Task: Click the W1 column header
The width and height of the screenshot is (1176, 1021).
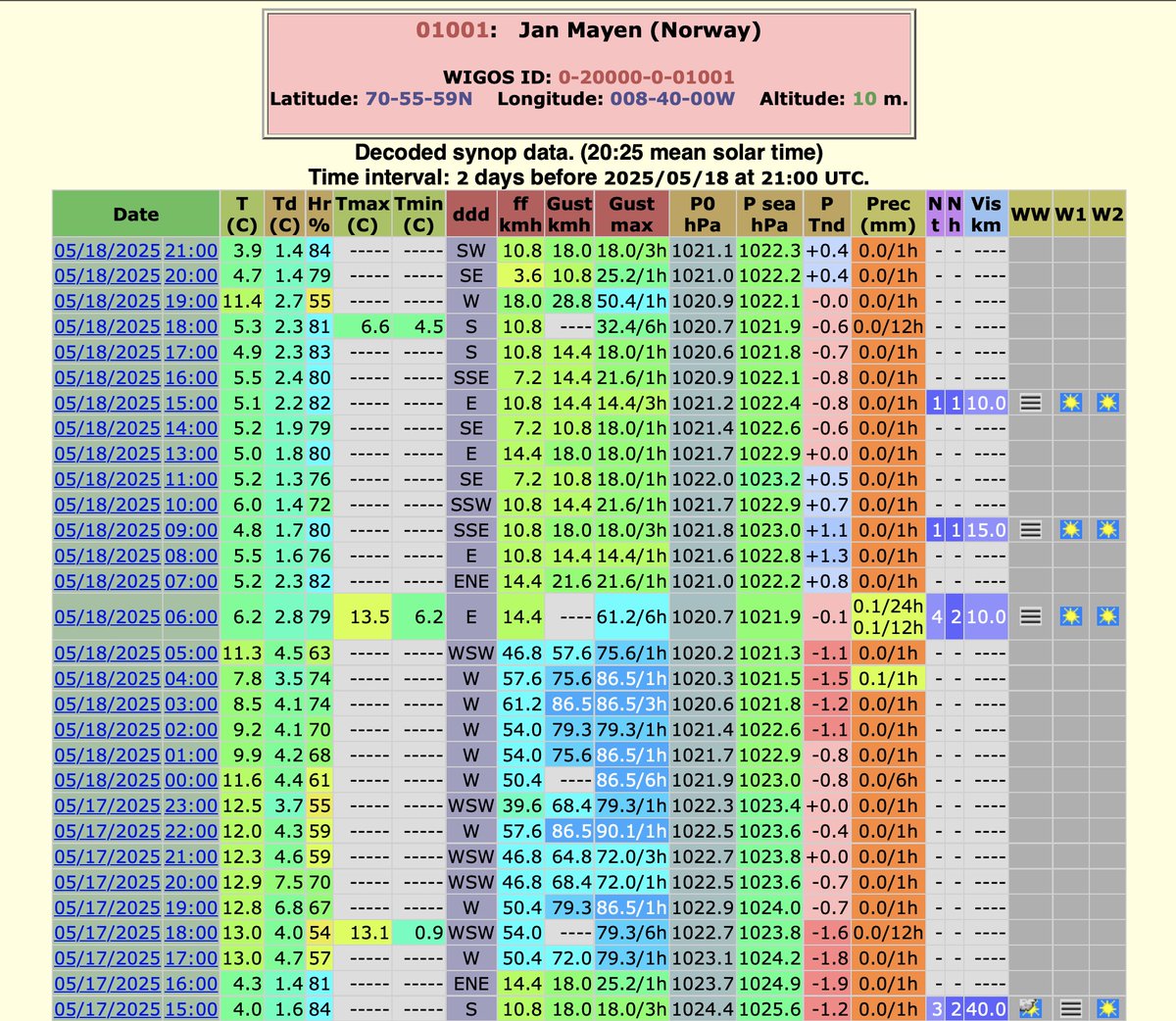Action: (1070, 215)
